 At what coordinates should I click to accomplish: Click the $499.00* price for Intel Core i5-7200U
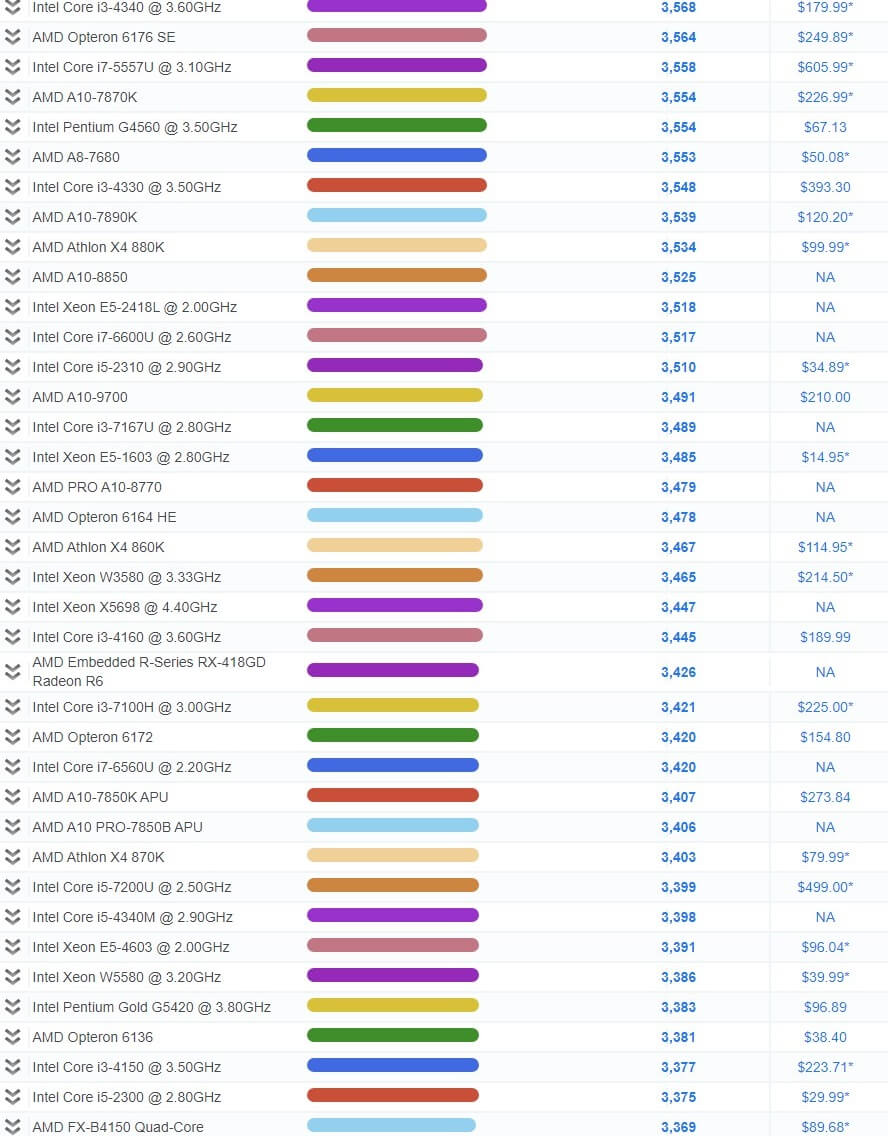(825, 887)
